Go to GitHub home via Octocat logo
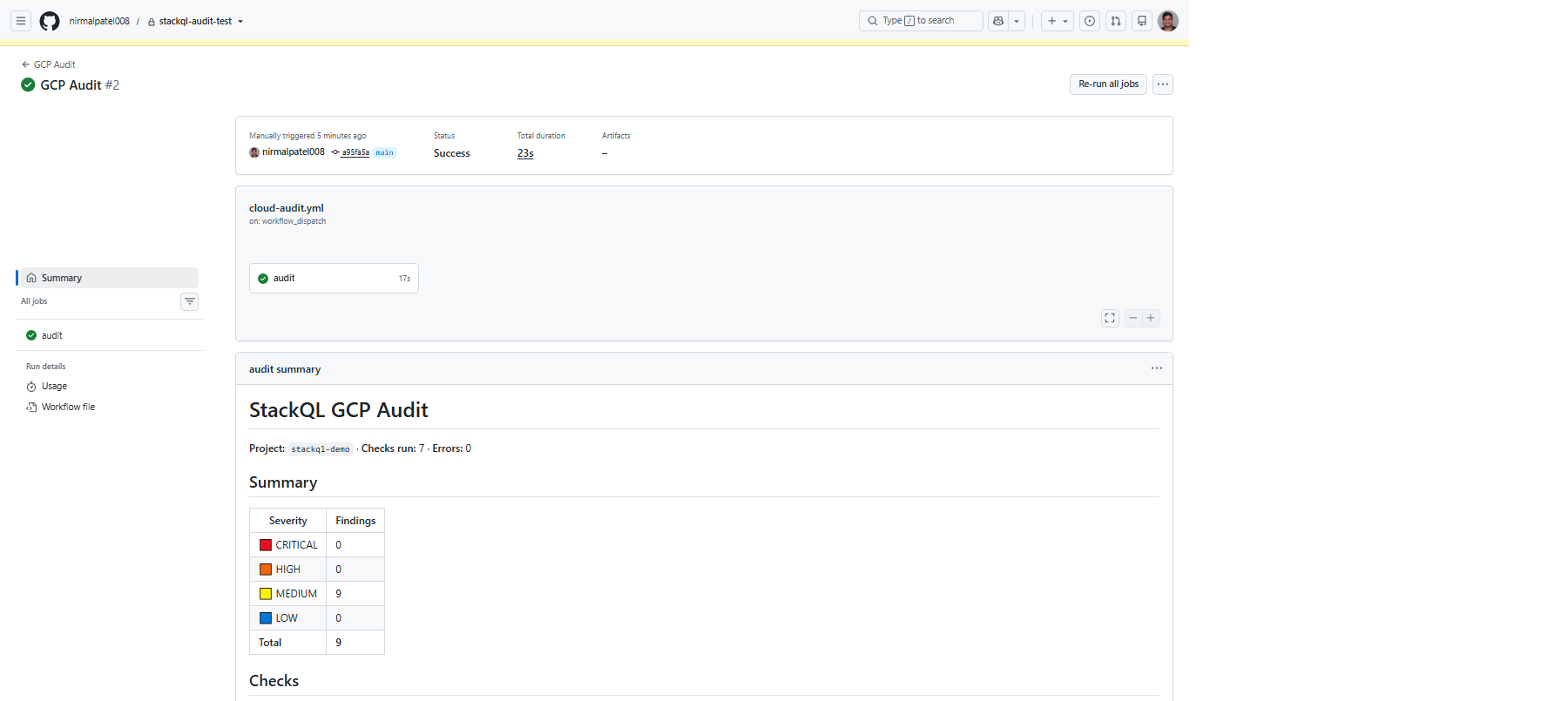This screenshot has width=1568, height=701. tap(50, 21)
